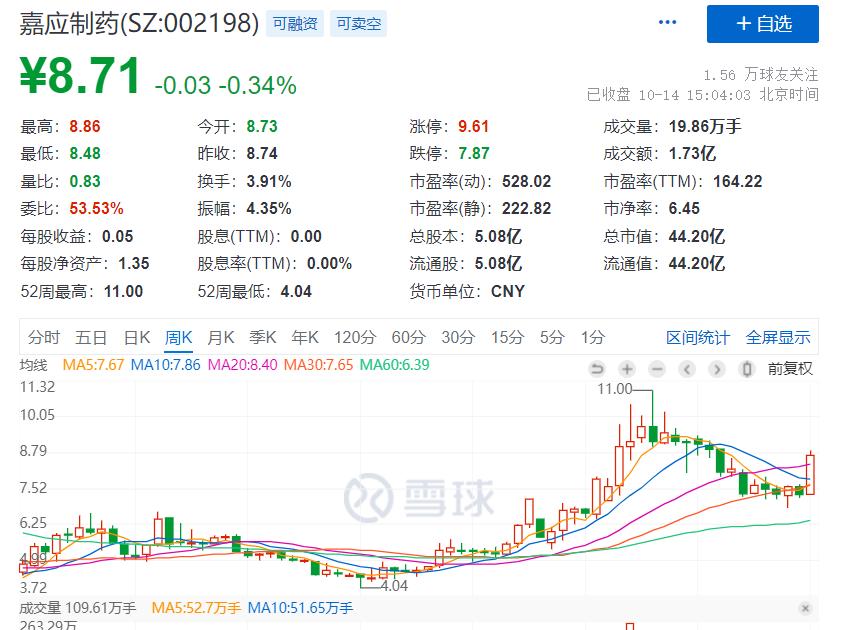Viewport: 842px width, 630px height.
Task: Click the 已收盘 10-14 15:04:03 timestamp
Action: [x=703, y=95]
